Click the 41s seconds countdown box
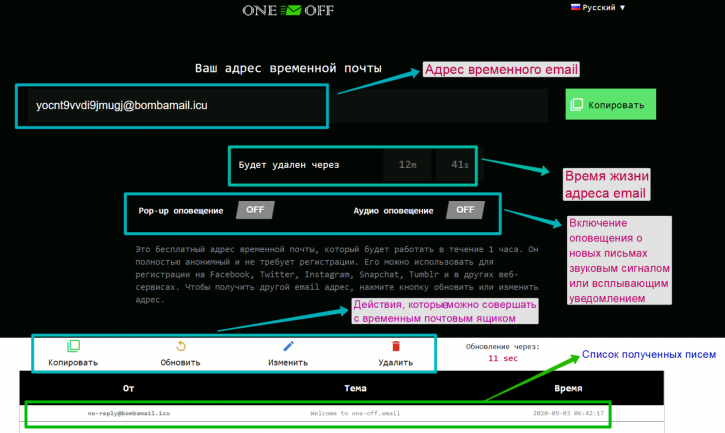Screen dimensions: 725x433 tap(460, 165)
